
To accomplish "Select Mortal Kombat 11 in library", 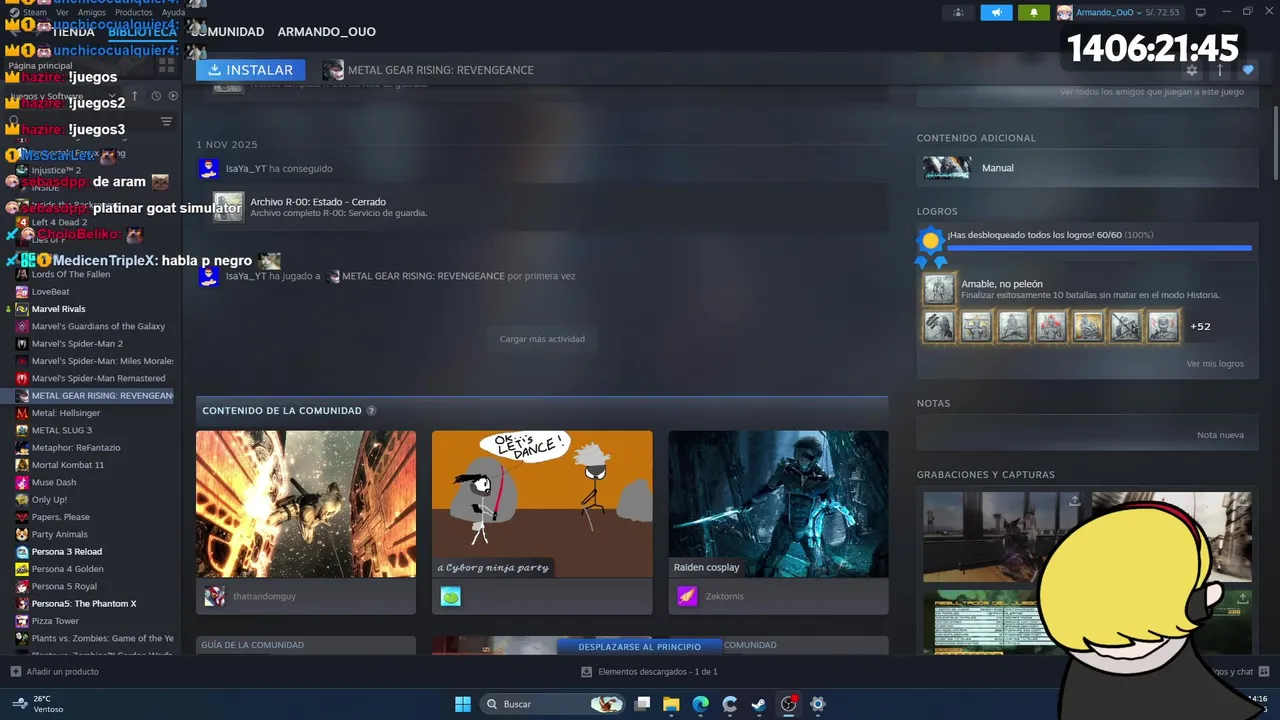I will [x=67, y=465].
